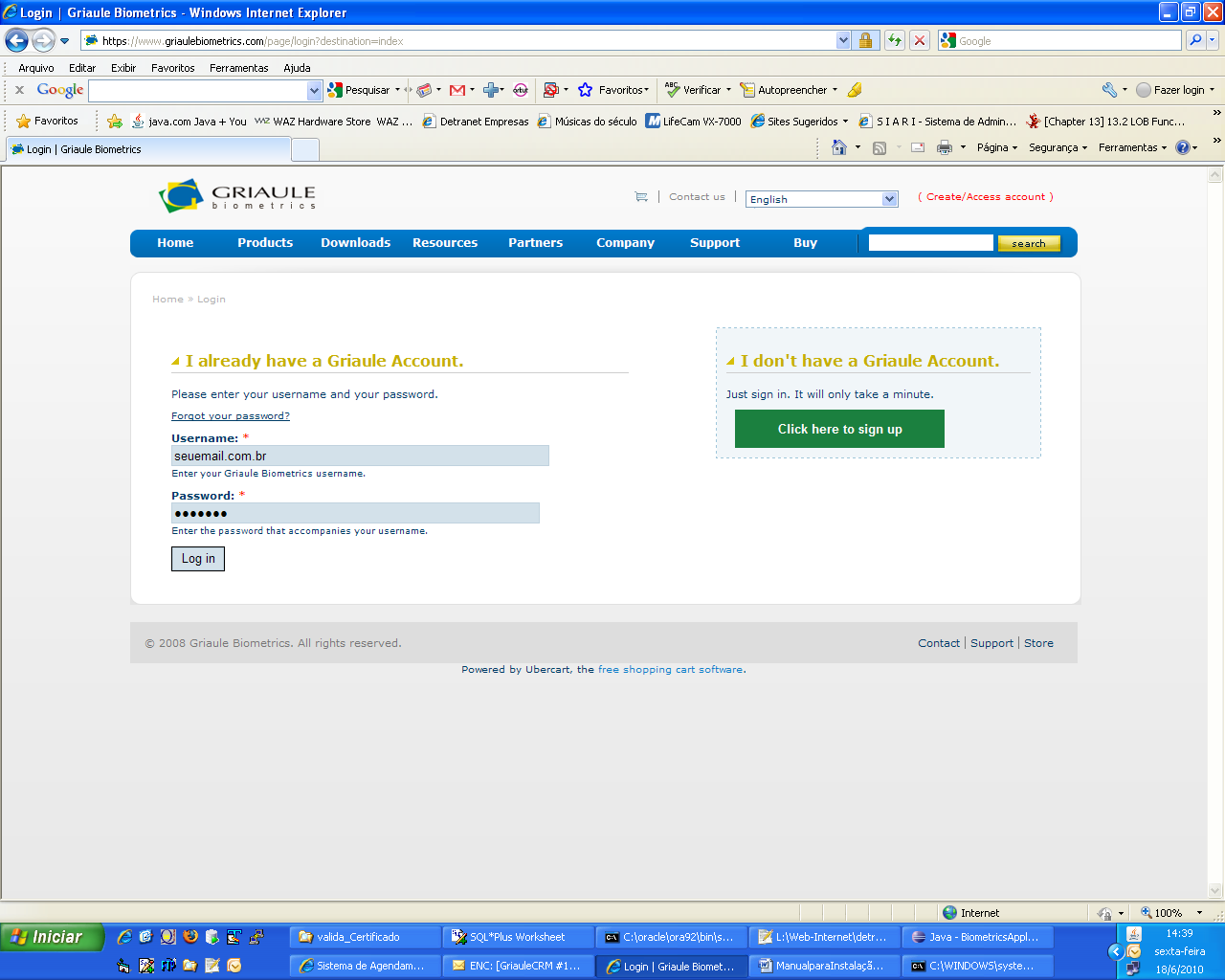The width and height of the screenshot is (1225, 980).
Task: Click the Google toolbar wrench settings icon
Action: tap(1109, 90)
